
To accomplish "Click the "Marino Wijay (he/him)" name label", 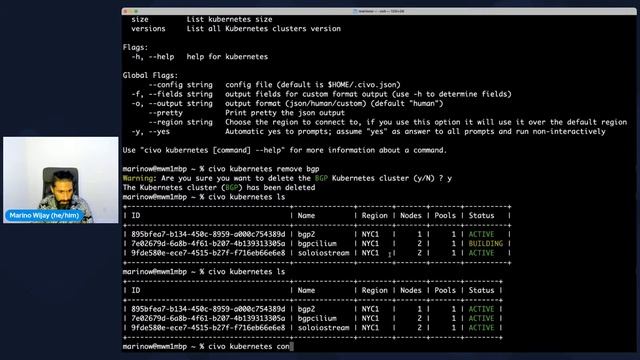I will click(x=44, y=215).
